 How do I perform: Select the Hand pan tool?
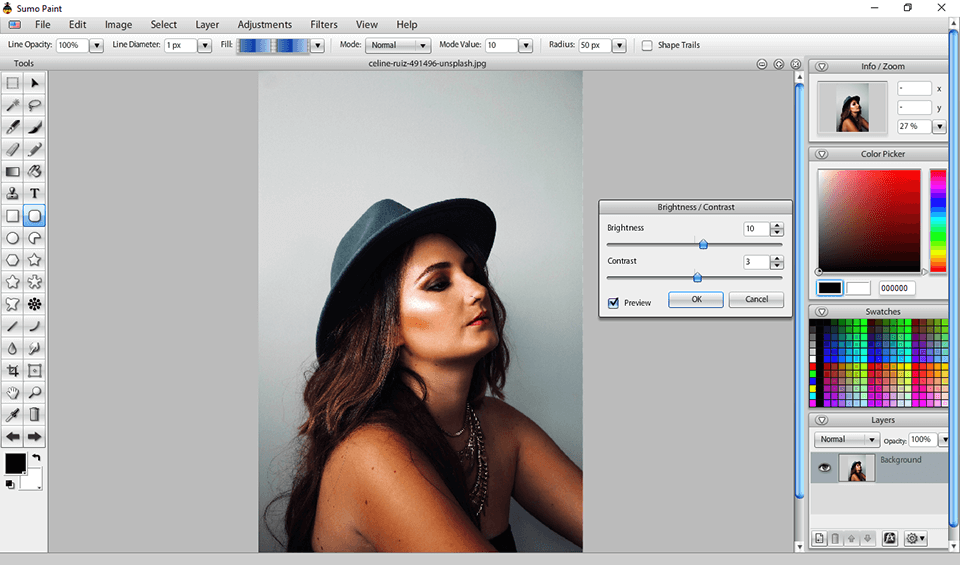coord(12,392)
